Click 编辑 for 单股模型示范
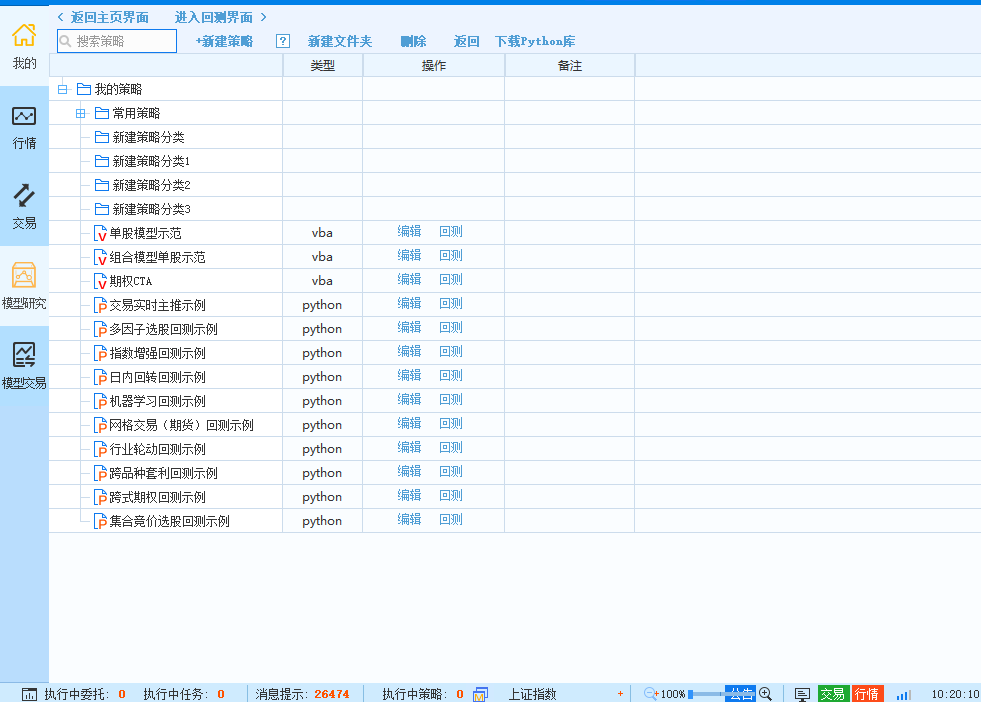The height and width of the screenshot is (702, 981). point(409,231)
